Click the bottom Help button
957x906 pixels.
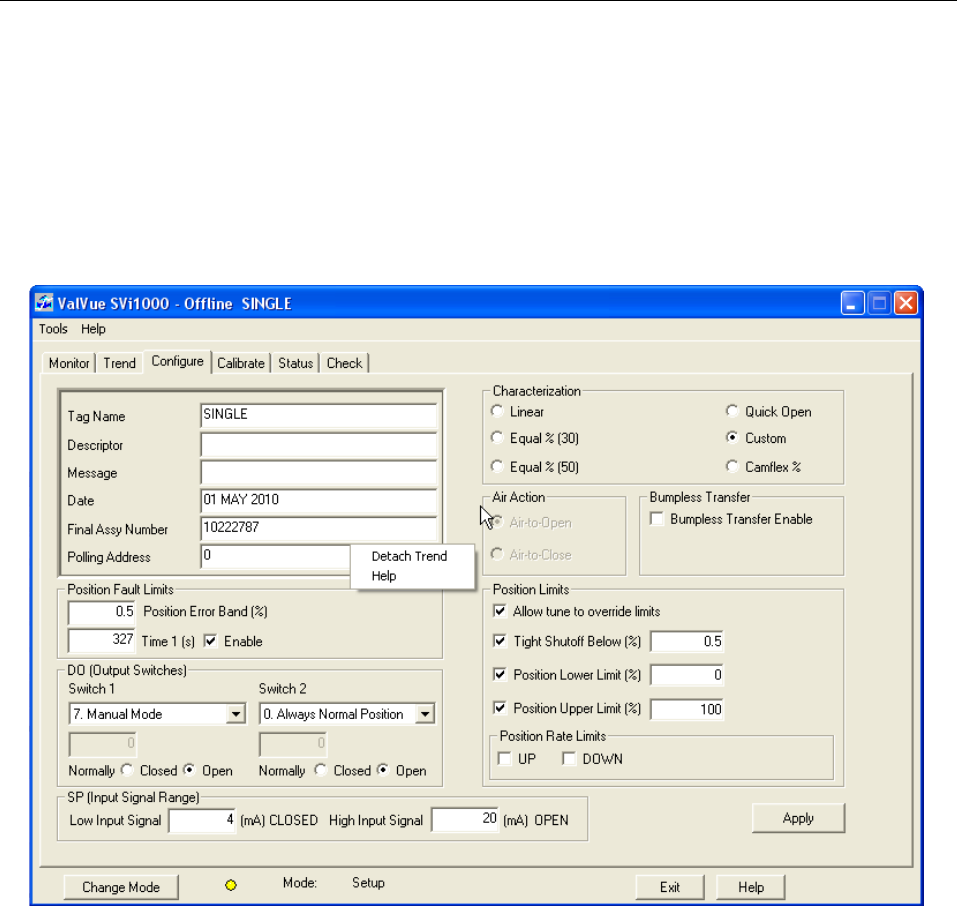(x=751, y=887)
